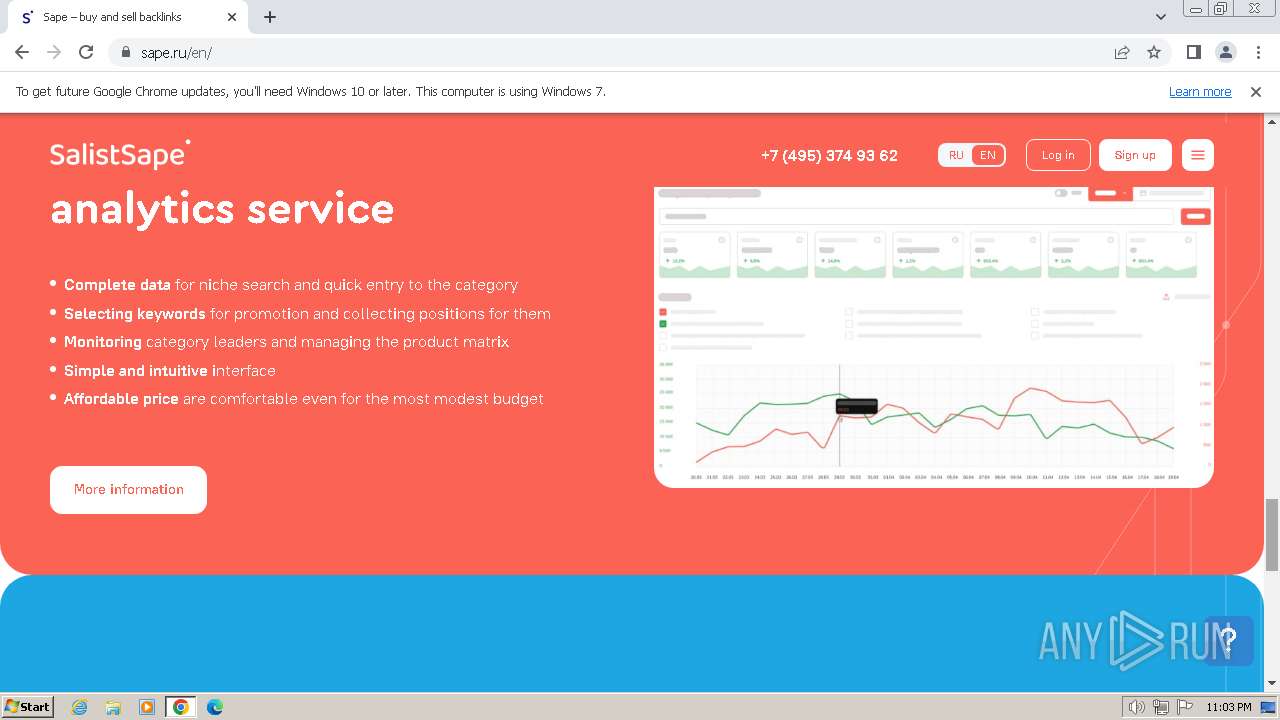
Task: Click the browser forward arrow
Action: (54, 52)
